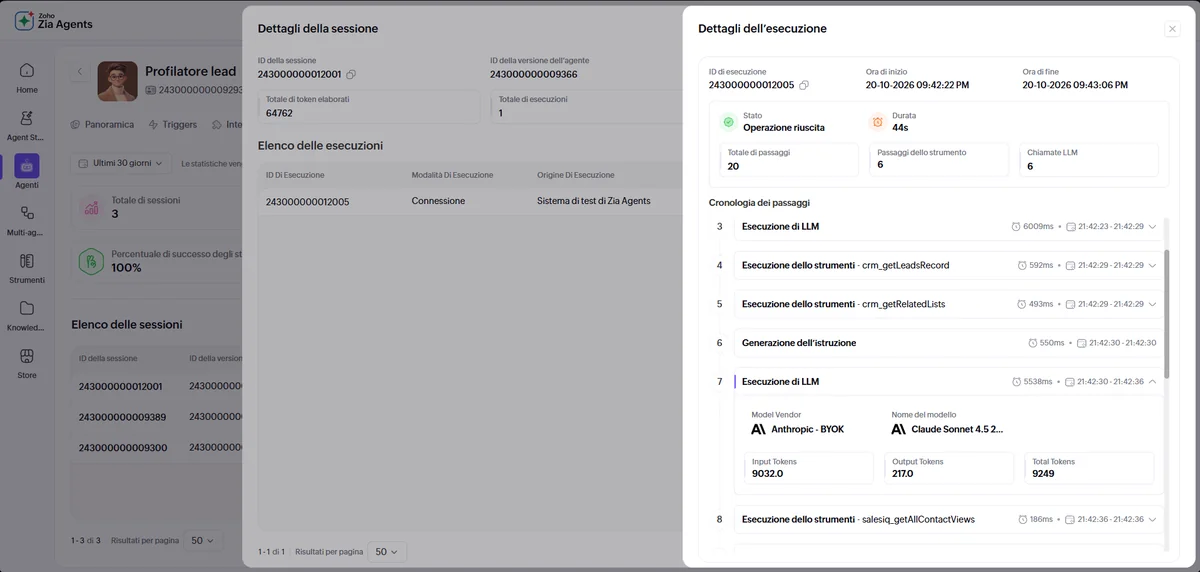
Task: Click the orange Durata alarm clock icon
Action: click(877, 122)
